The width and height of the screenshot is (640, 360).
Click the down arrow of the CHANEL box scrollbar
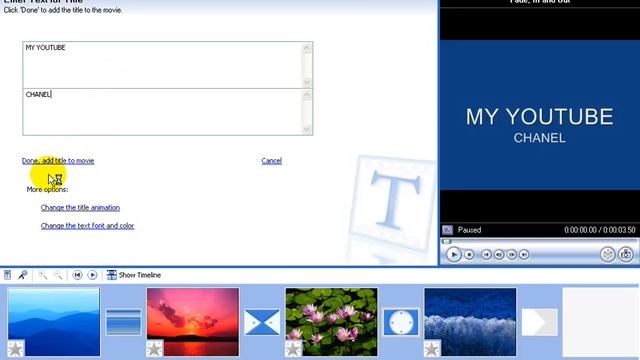(x=307, y=129)
